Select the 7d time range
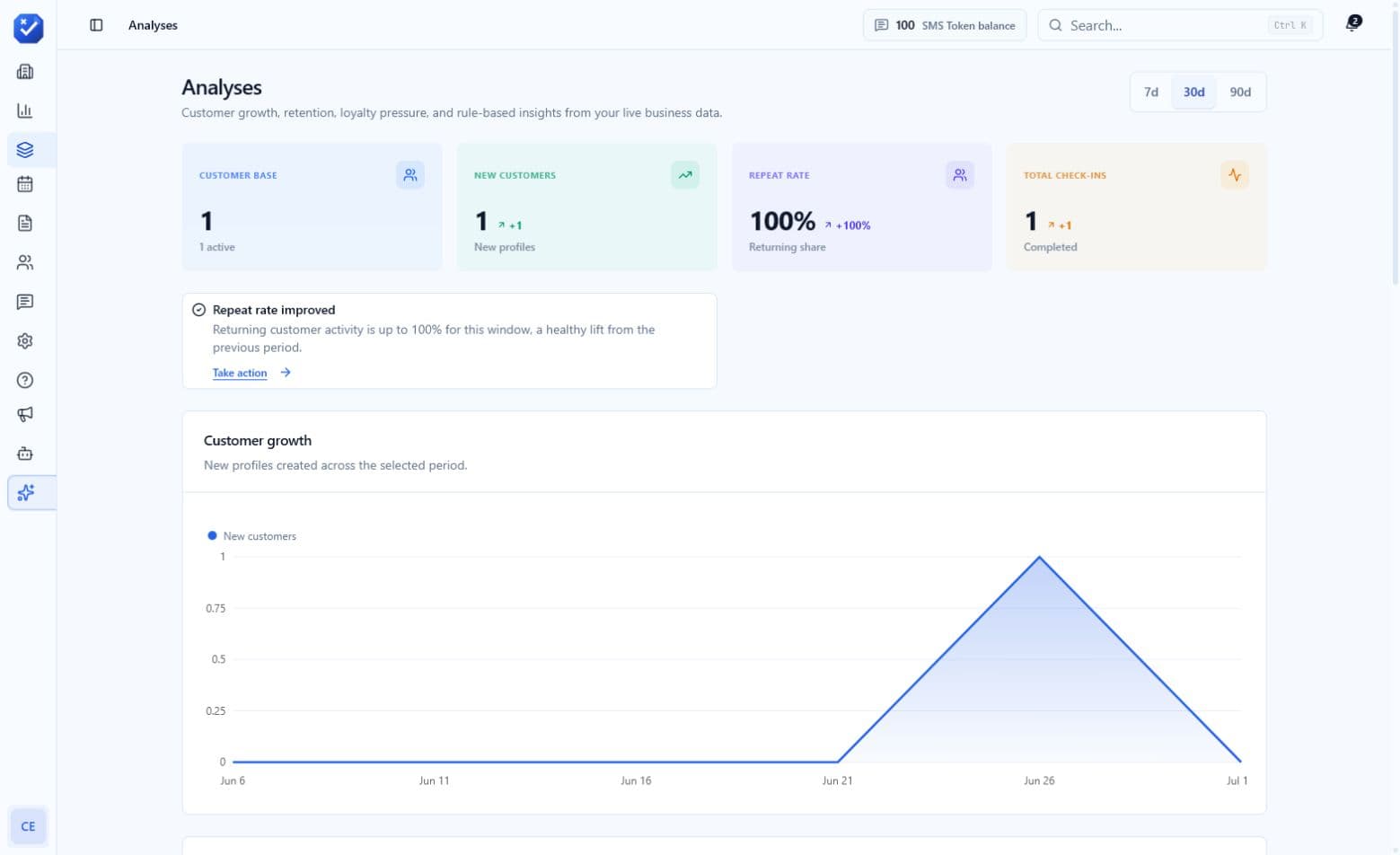Viewport: 1400px width, 855px height. pos(1151,92)
